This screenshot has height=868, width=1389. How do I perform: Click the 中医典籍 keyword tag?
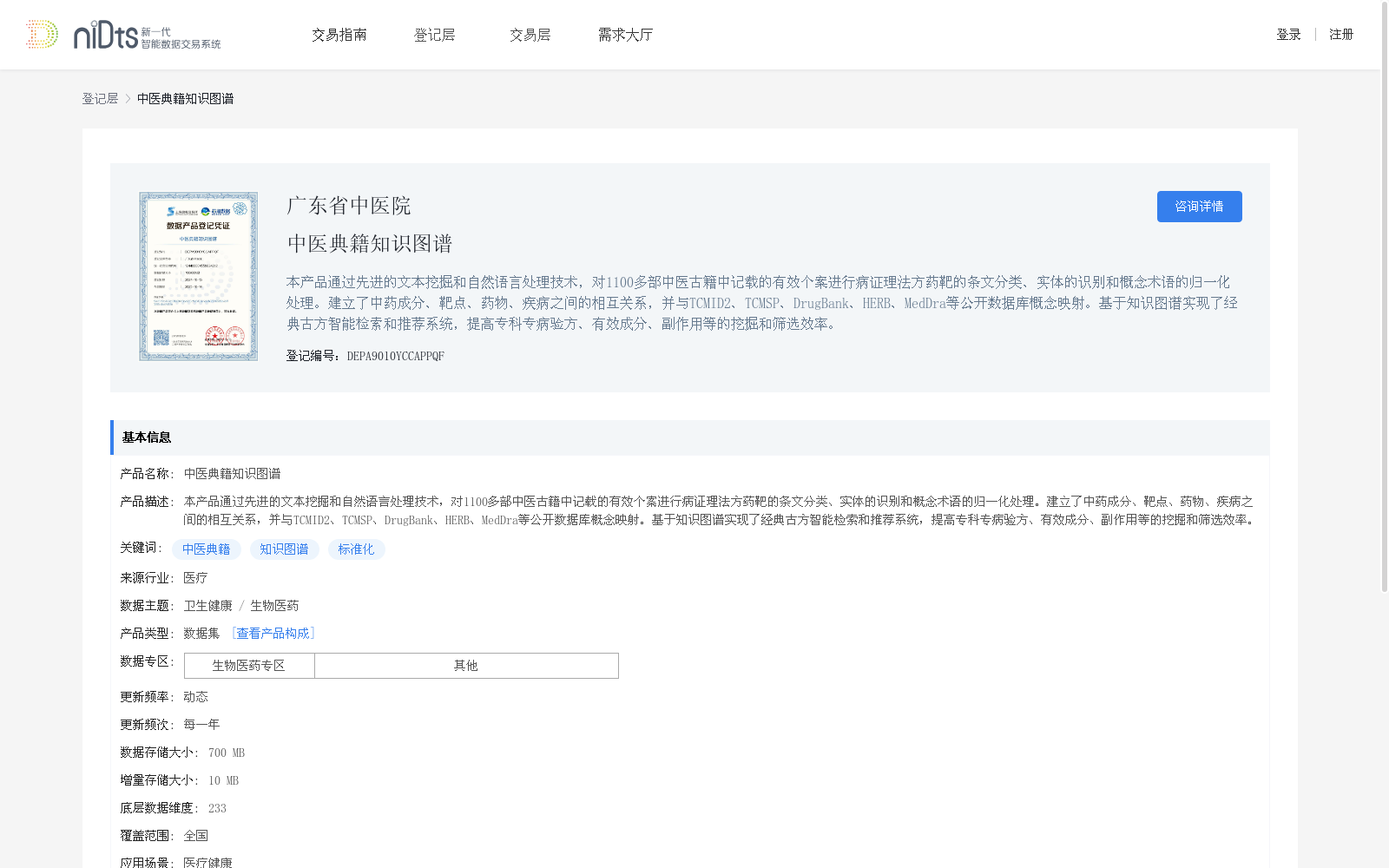coord(207,549)
